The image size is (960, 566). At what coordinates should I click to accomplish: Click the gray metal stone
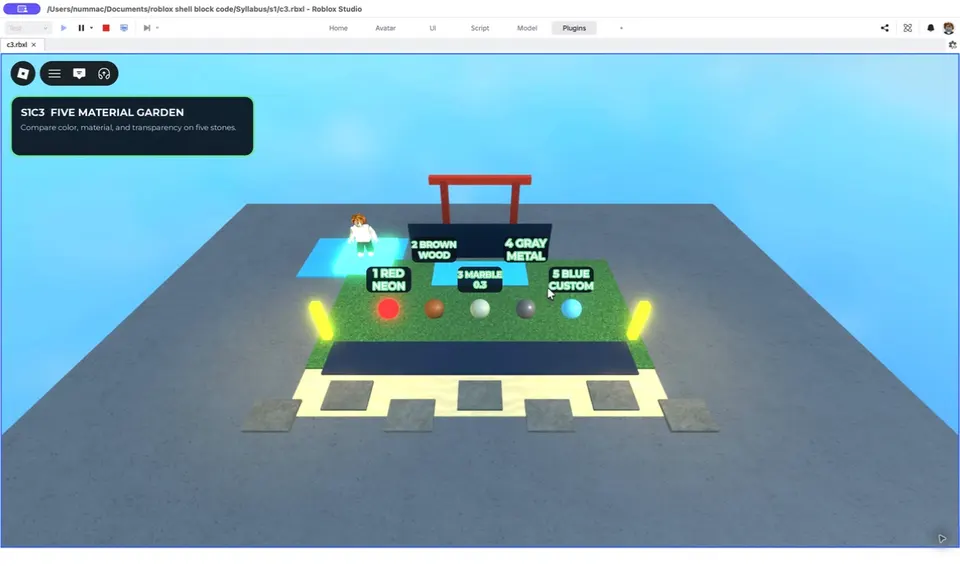coord(525,308)
